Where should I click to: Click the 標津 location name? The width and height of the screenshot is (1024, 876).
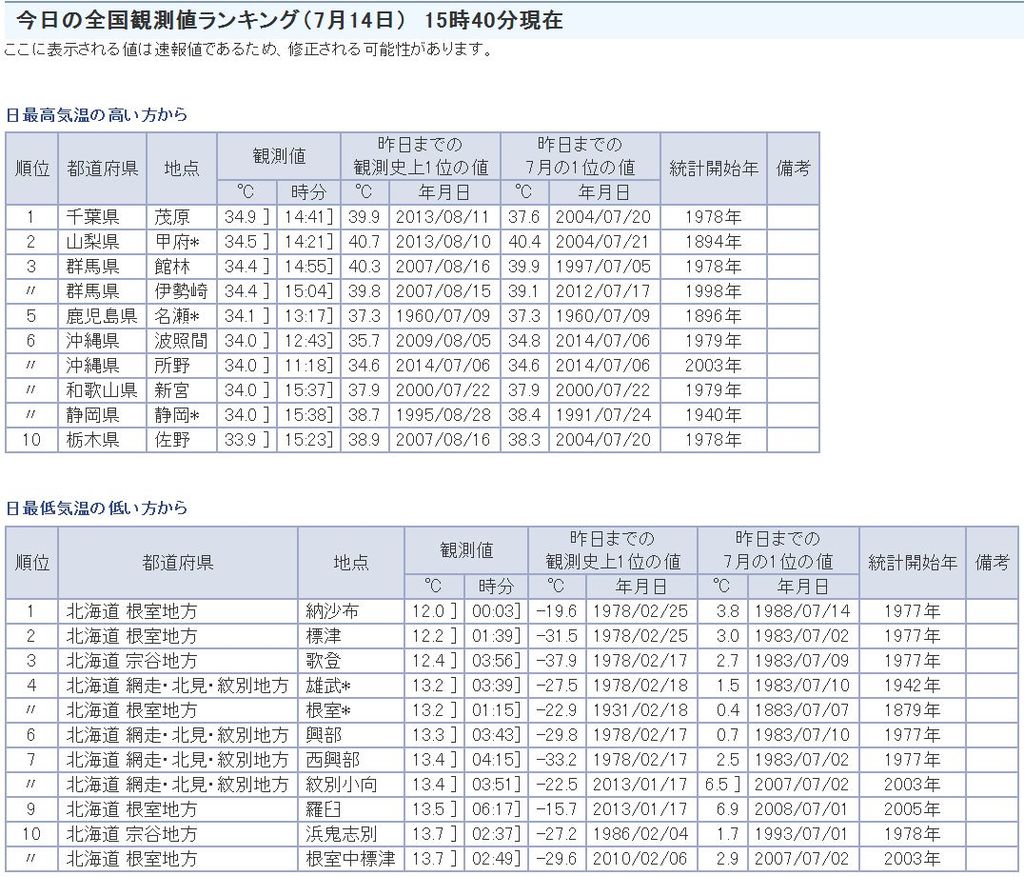323,636
